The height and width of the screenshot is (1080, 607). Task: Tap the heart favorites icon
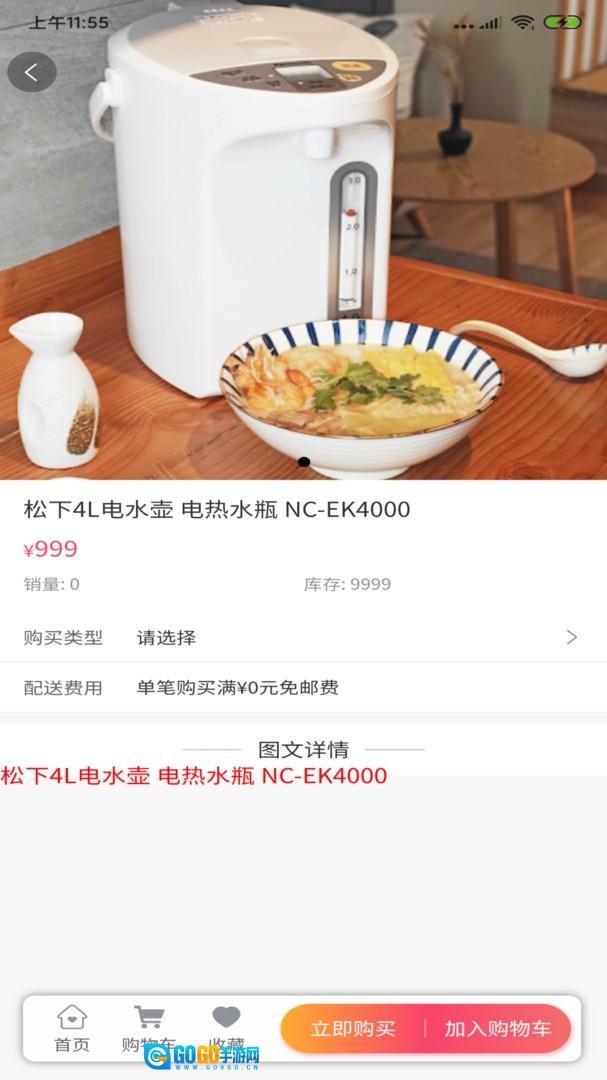(226, 1017)
